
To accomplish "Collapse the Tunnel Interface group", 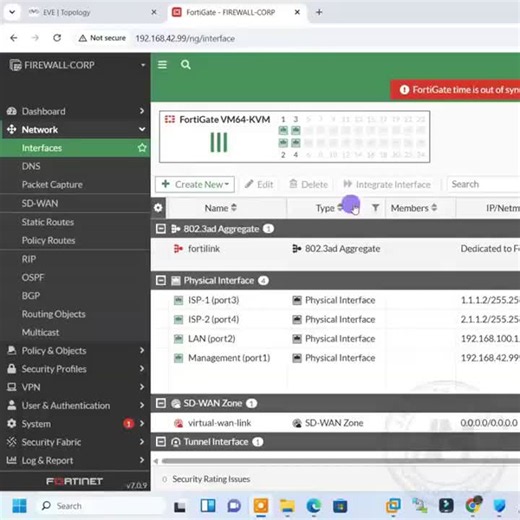I will 161,442.
